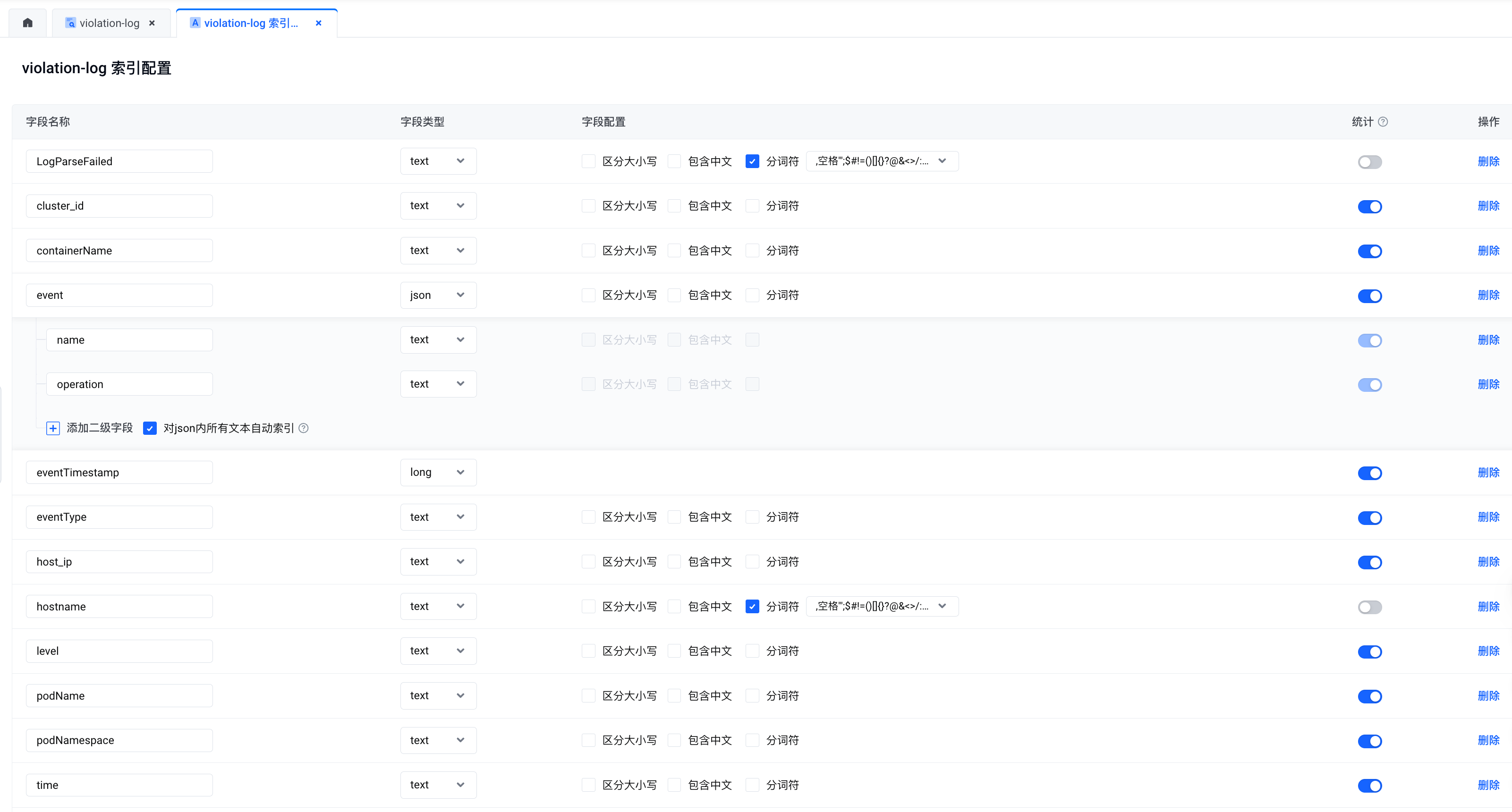
Task: Close the violation-log 索引 tab
Action: pyautogui.click(x=319, y=23)
